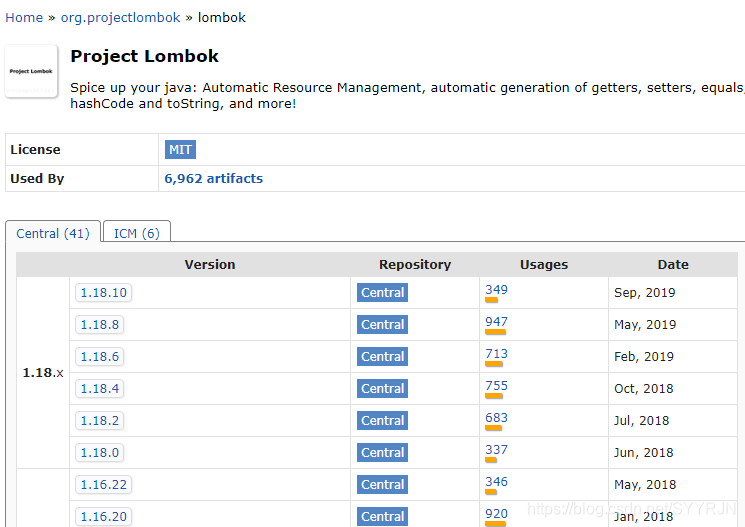The image size is (745, 527).
Task: Open the 337 usages link
Action: (x=496, y=450)
